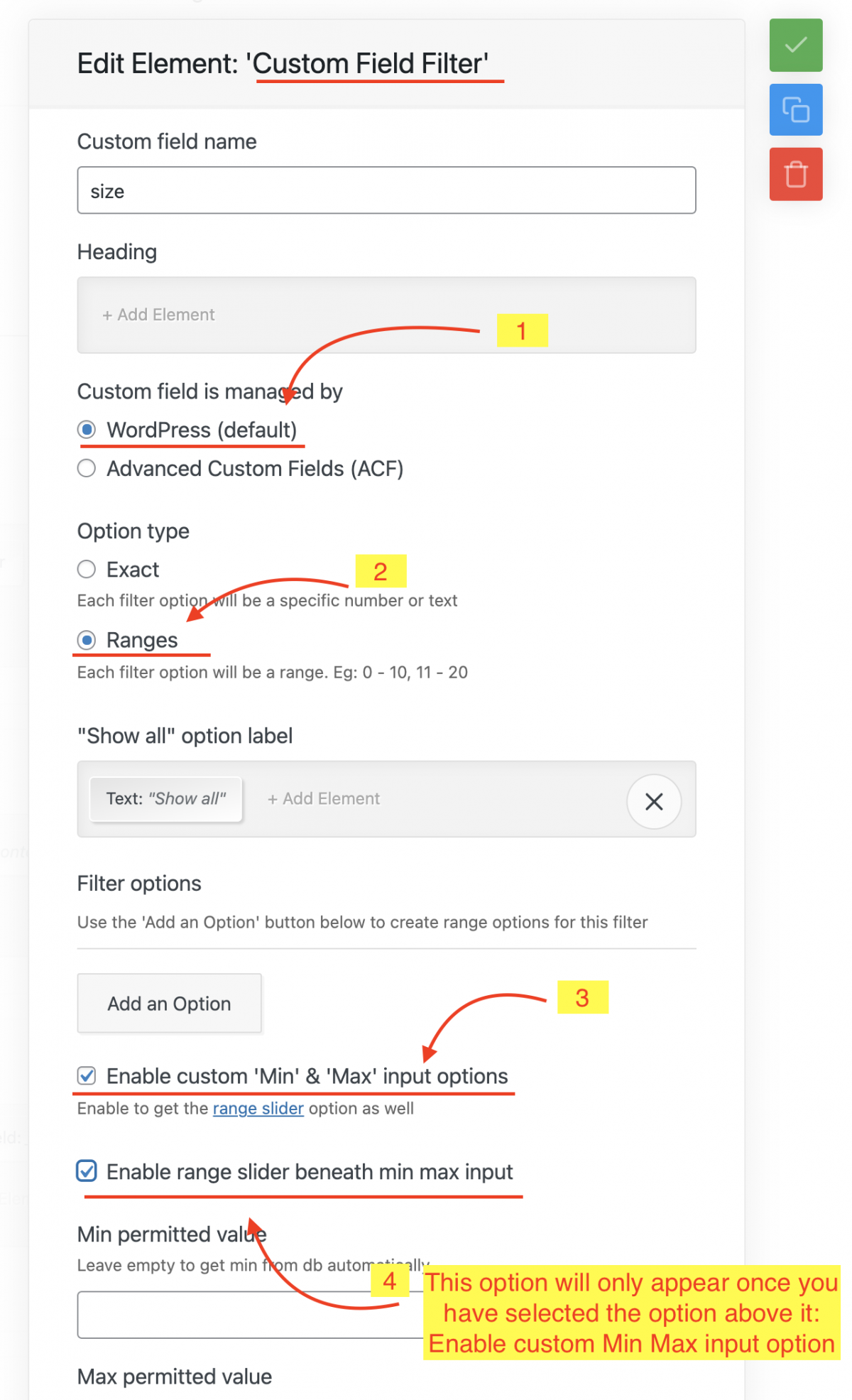Choose the Exact option type
852x1400 pixels.
87,570
